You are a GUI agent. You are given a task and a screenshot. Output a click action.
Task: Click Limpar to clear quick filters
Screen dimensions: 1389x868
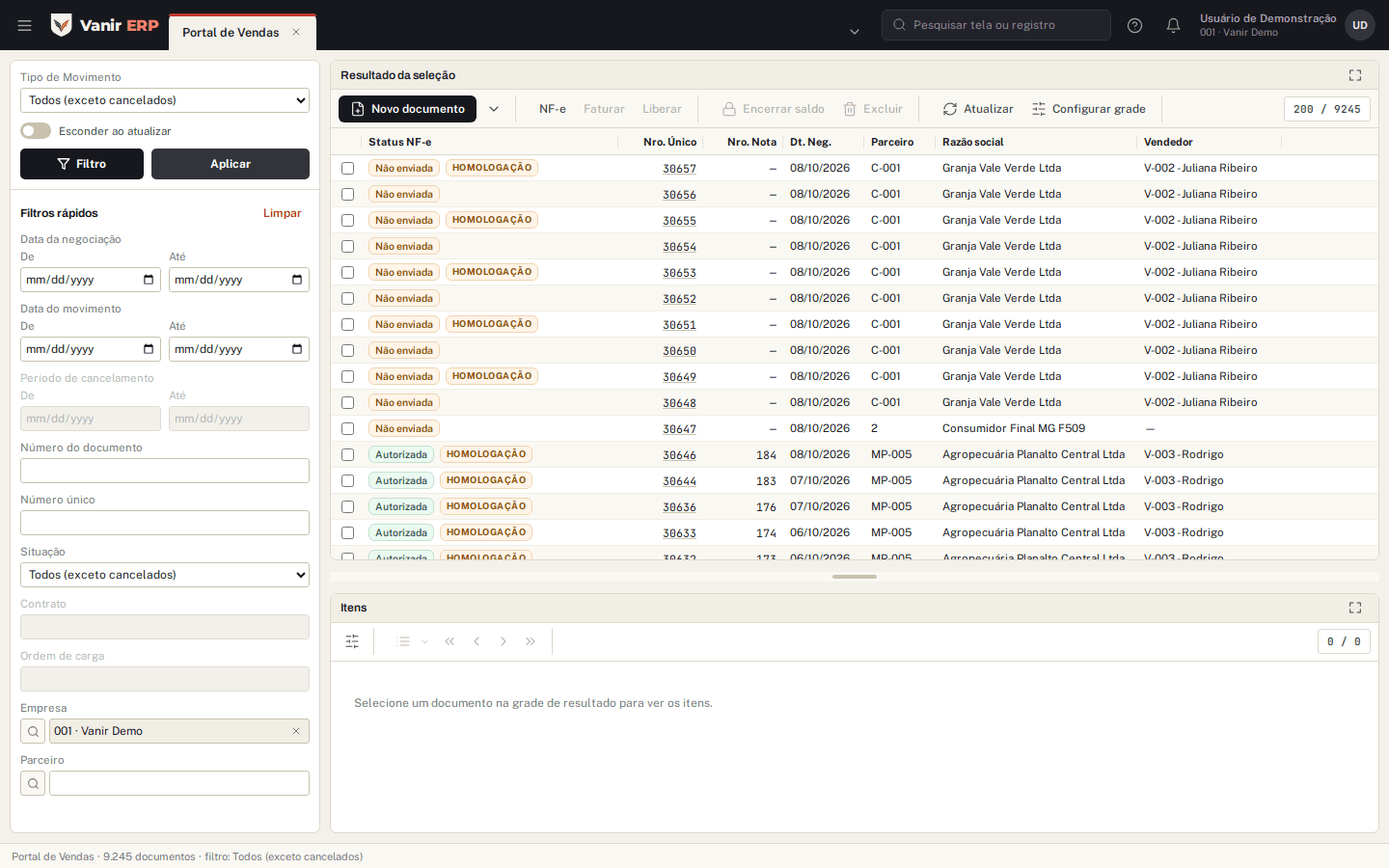point(283,213)
